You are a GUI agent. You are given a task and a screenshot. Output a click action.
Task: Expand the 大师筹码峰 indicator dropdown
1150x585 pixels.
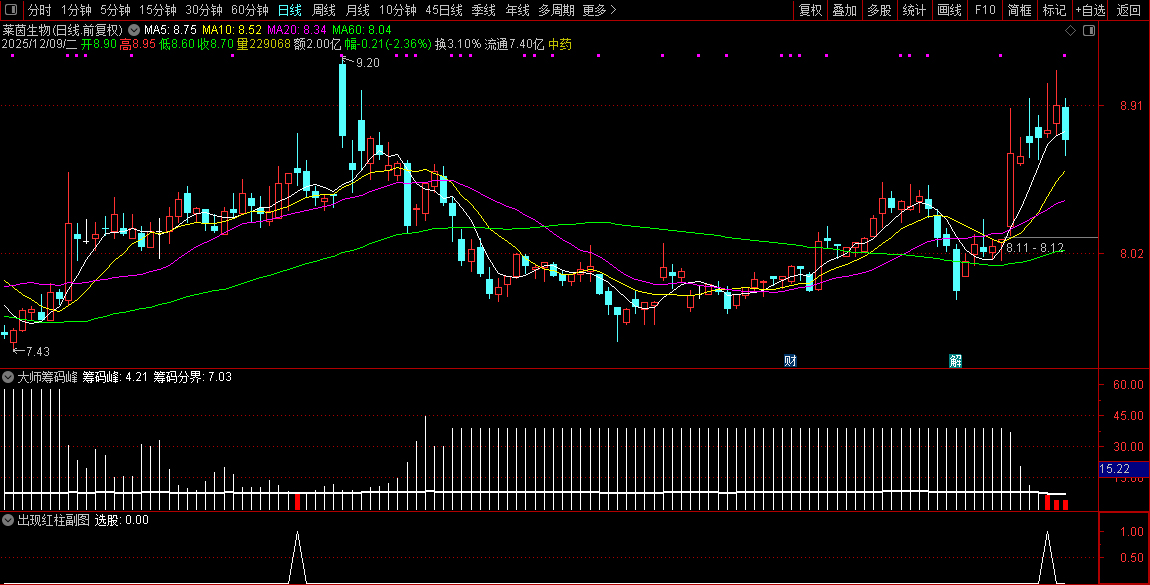[x=8, y=378]
